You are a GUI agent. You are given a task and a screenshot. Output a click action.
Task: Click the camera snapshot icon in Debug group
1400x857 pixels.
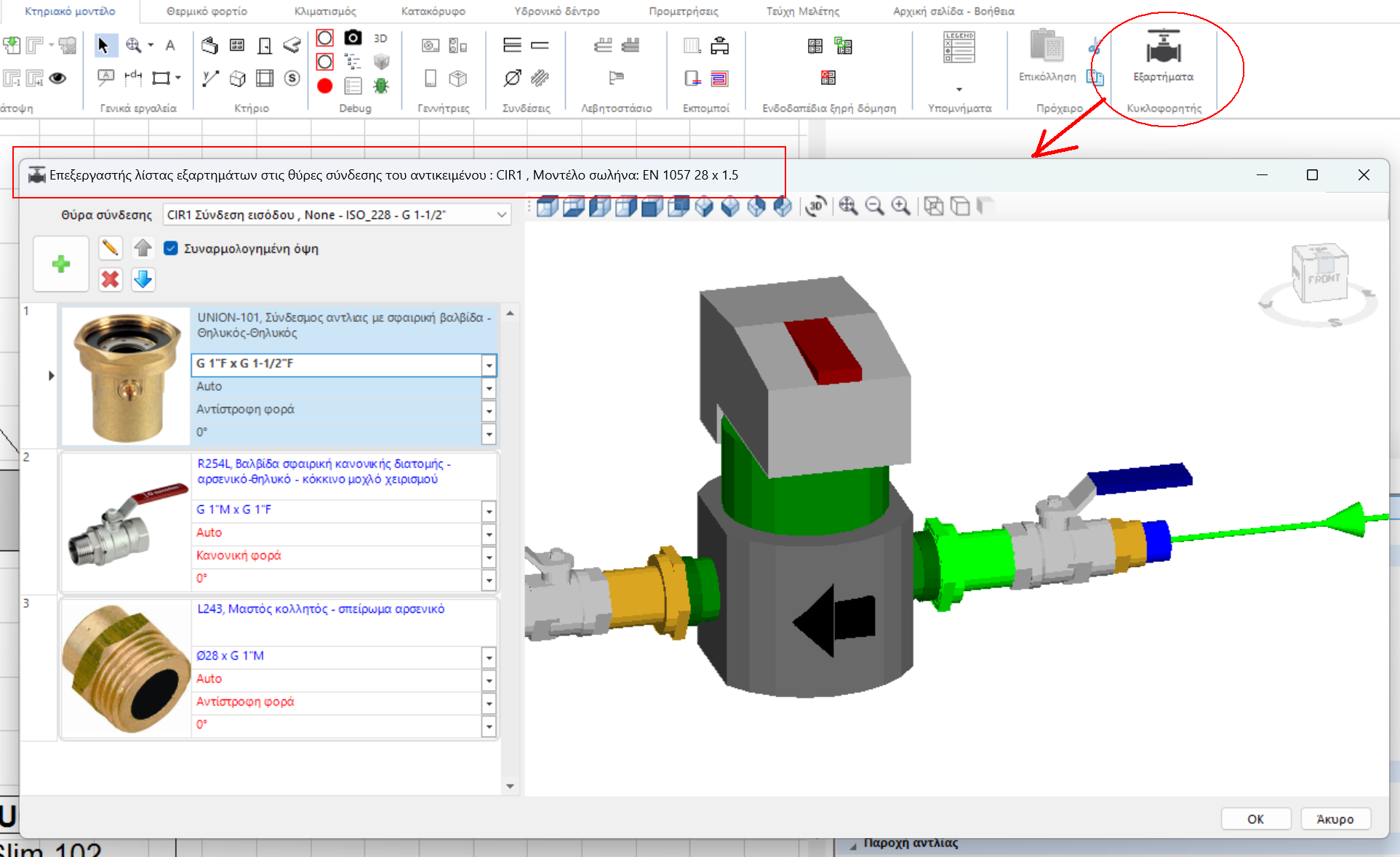(x=353, y=38)
